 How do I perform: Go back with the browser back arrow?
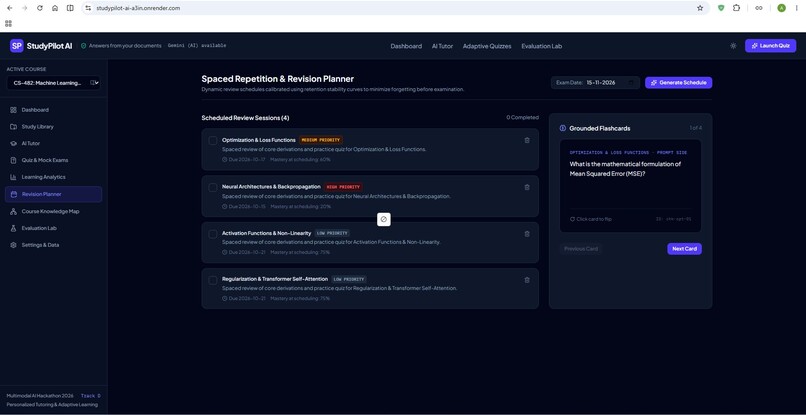point(9,8)
